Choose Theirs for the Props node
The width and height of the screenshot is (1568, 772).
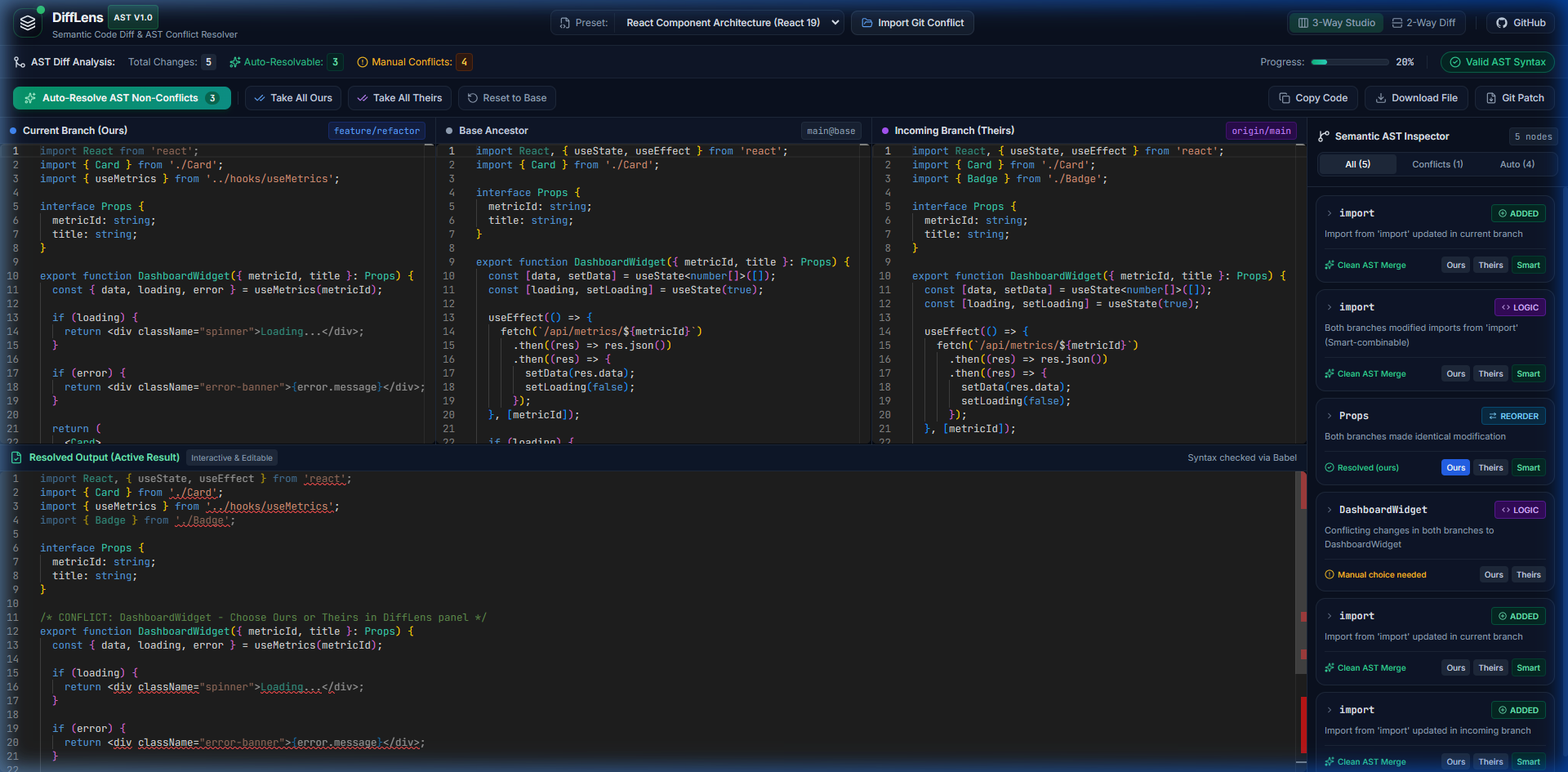point(1490,467)
